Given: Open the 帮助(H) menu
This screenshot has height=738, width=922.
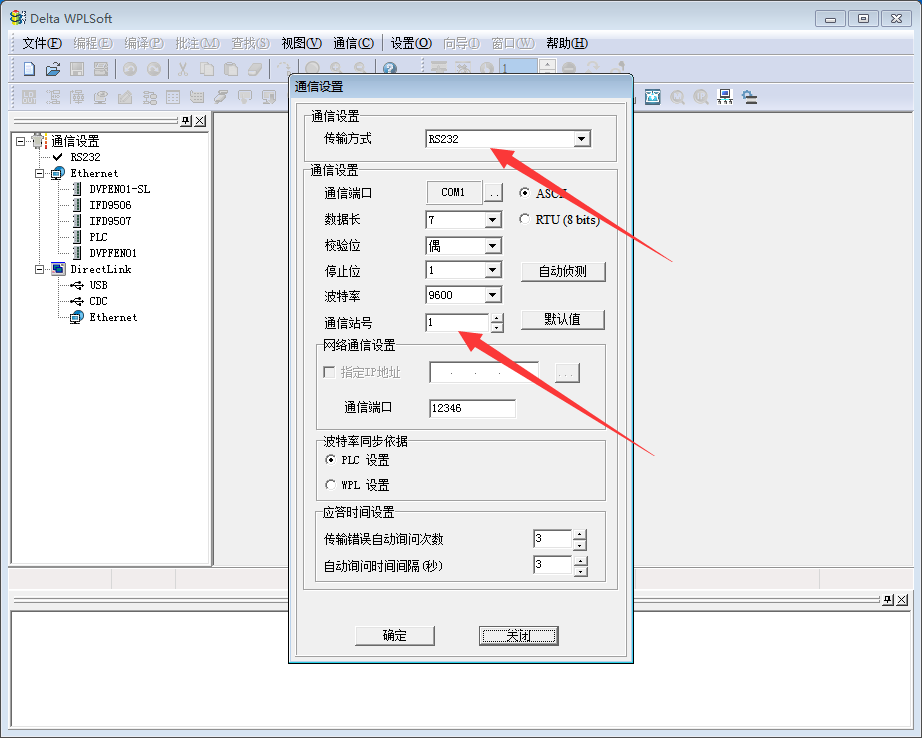Looking at the screenshot, I should click(x=567, y=43).
